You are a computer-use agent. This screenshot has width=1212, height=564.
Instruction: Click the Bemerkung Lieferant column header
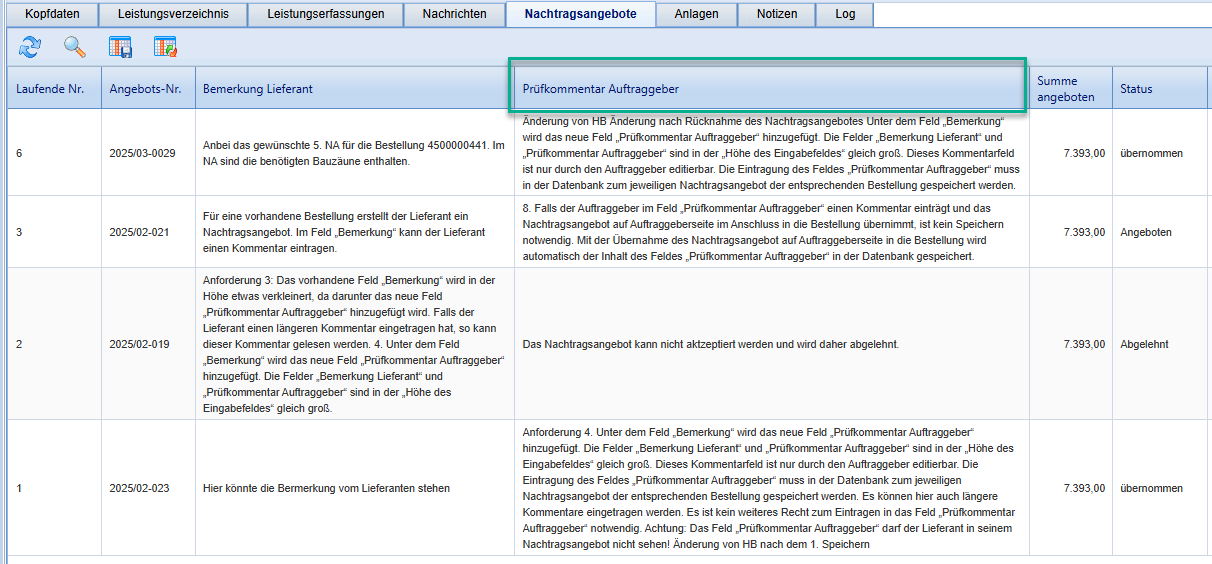(258, 89)
